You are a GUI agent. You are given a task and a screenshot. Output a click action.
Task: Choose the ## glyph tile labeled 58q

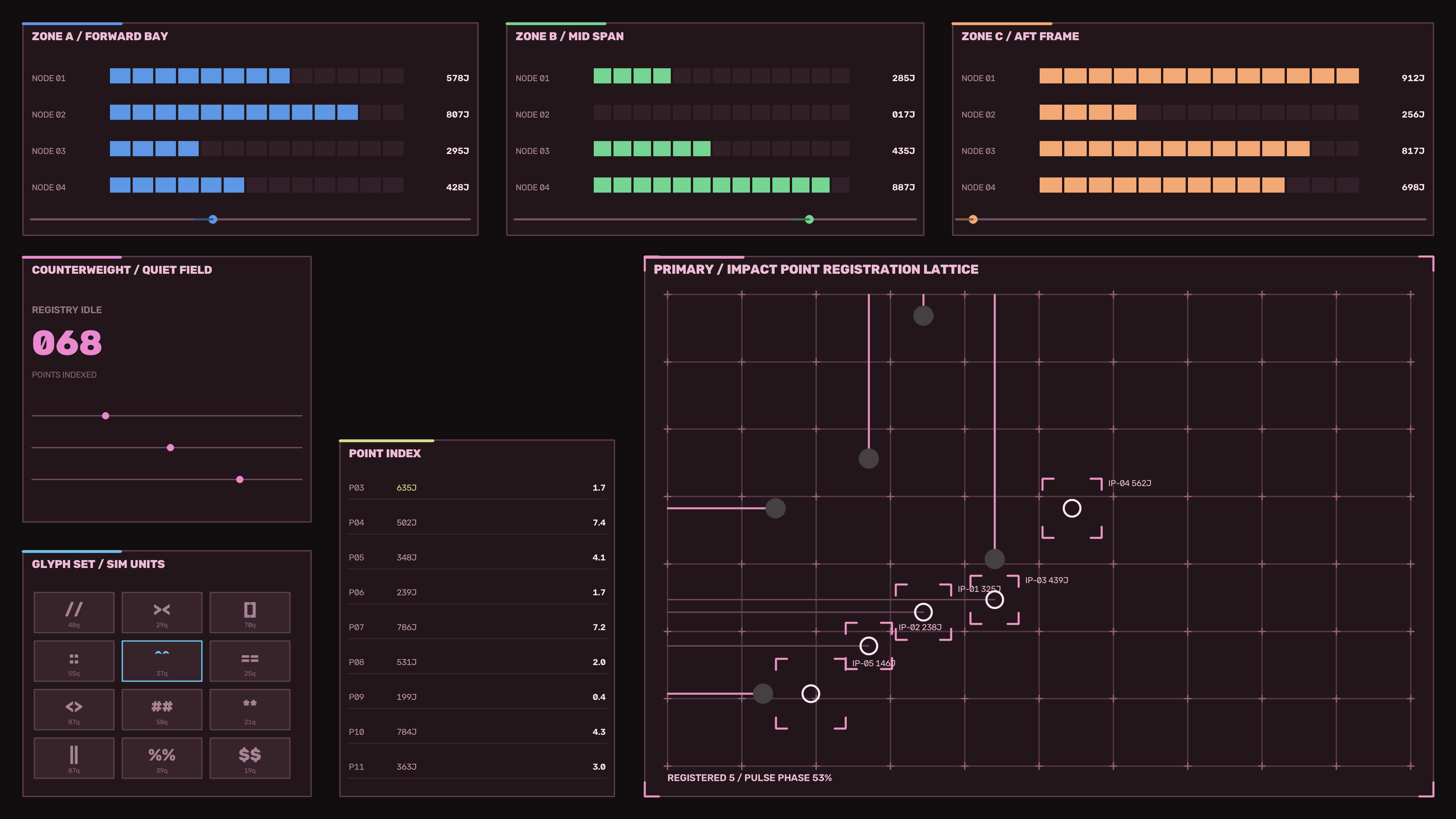click(162, 709)
